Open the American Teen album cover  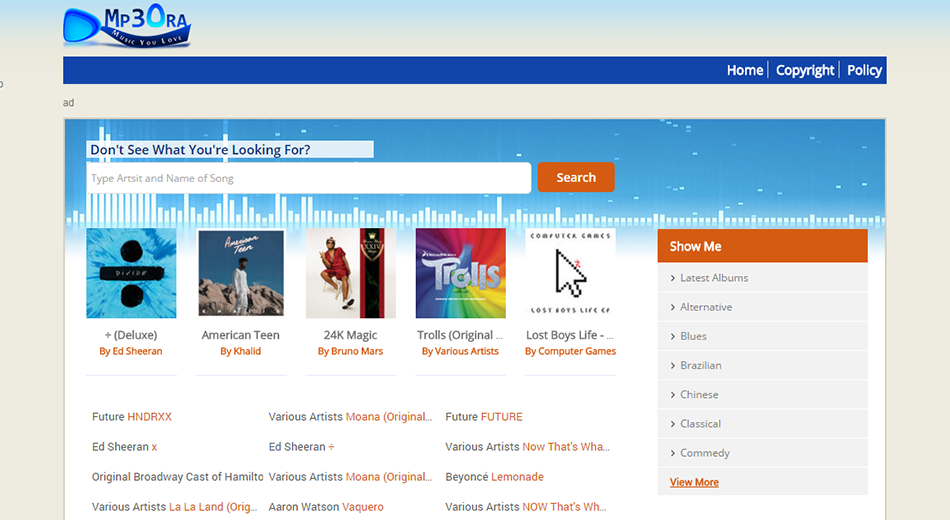pos(241,273)
